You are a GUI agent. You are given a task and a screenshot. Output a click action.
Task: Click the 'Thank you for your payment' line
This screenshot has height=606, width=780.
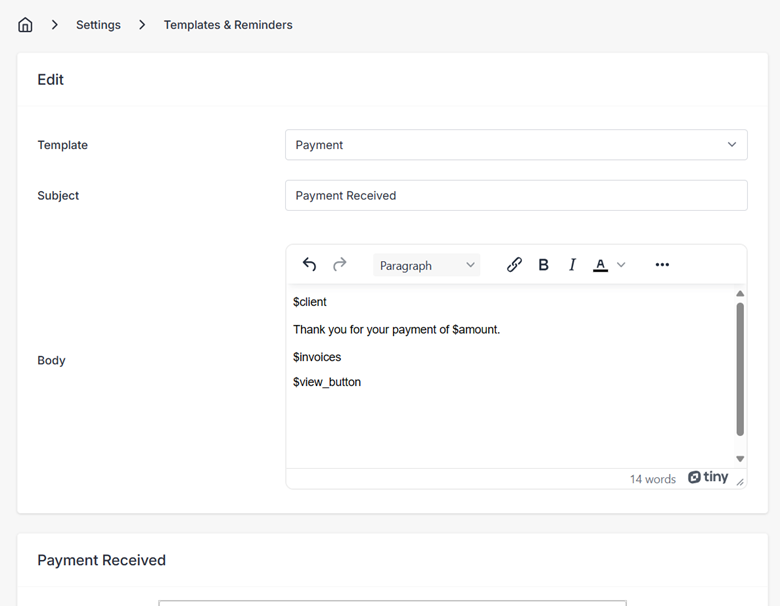pyautogui.click(x=396, y=329)
